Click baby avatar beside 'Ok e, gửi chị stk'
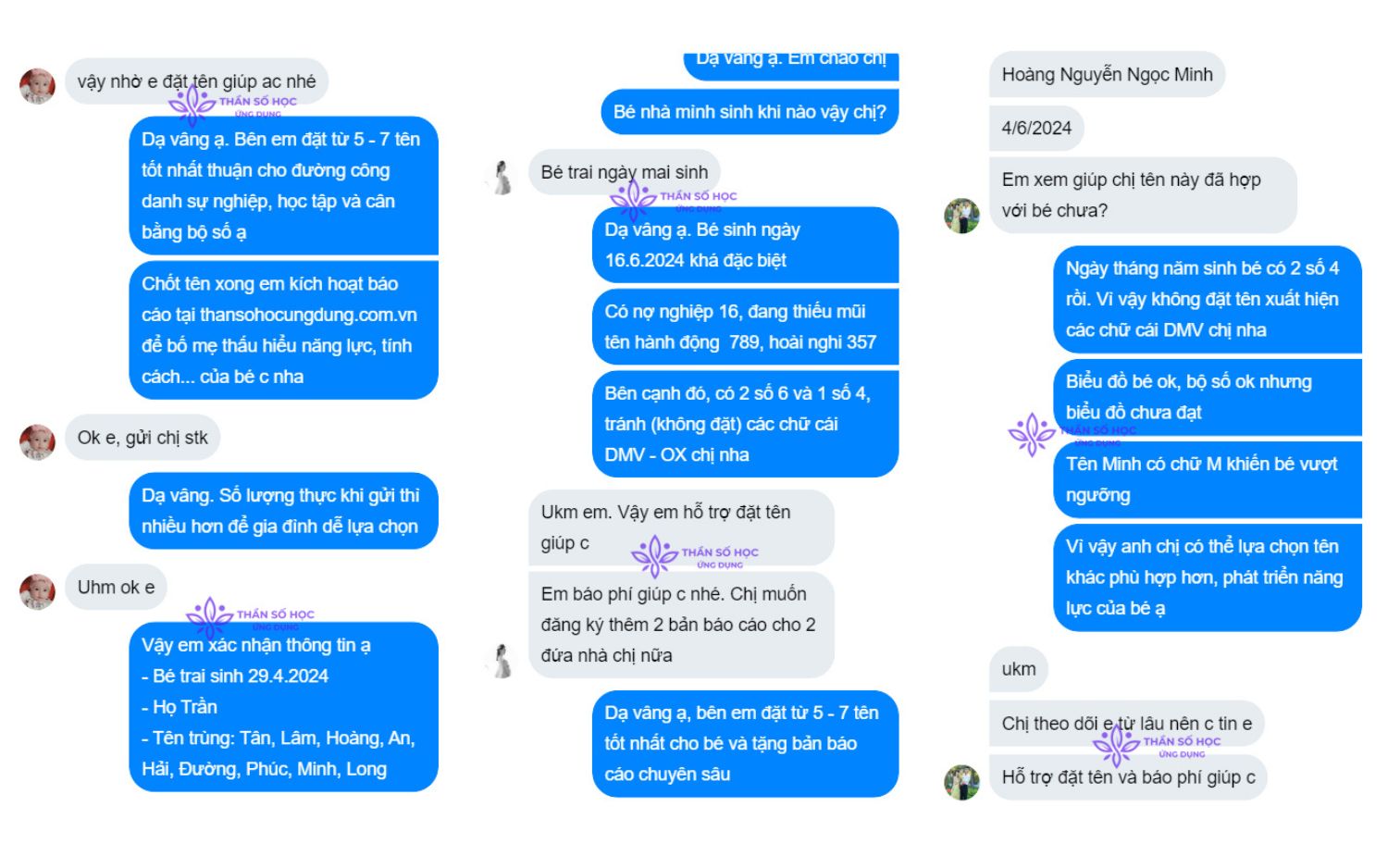 pyautogui.click(x=38, y=441)
